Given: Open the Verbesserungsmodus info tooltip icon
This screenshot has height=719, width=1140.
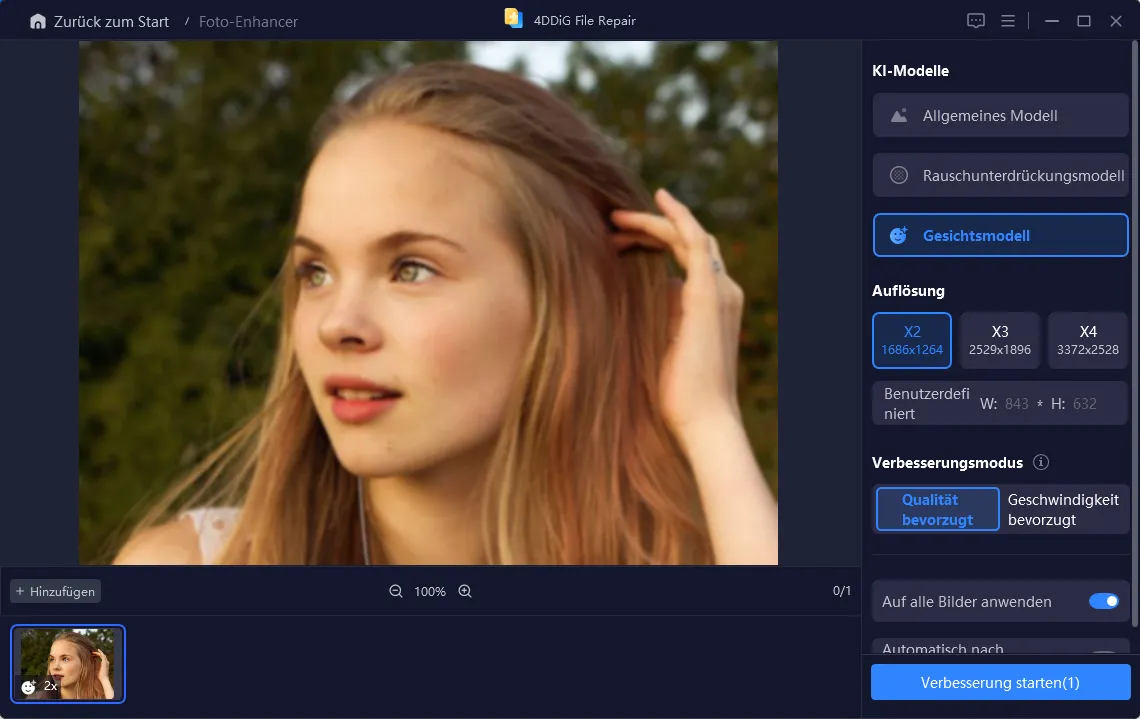Looking at the screenshot, I should coord(1040,462).
